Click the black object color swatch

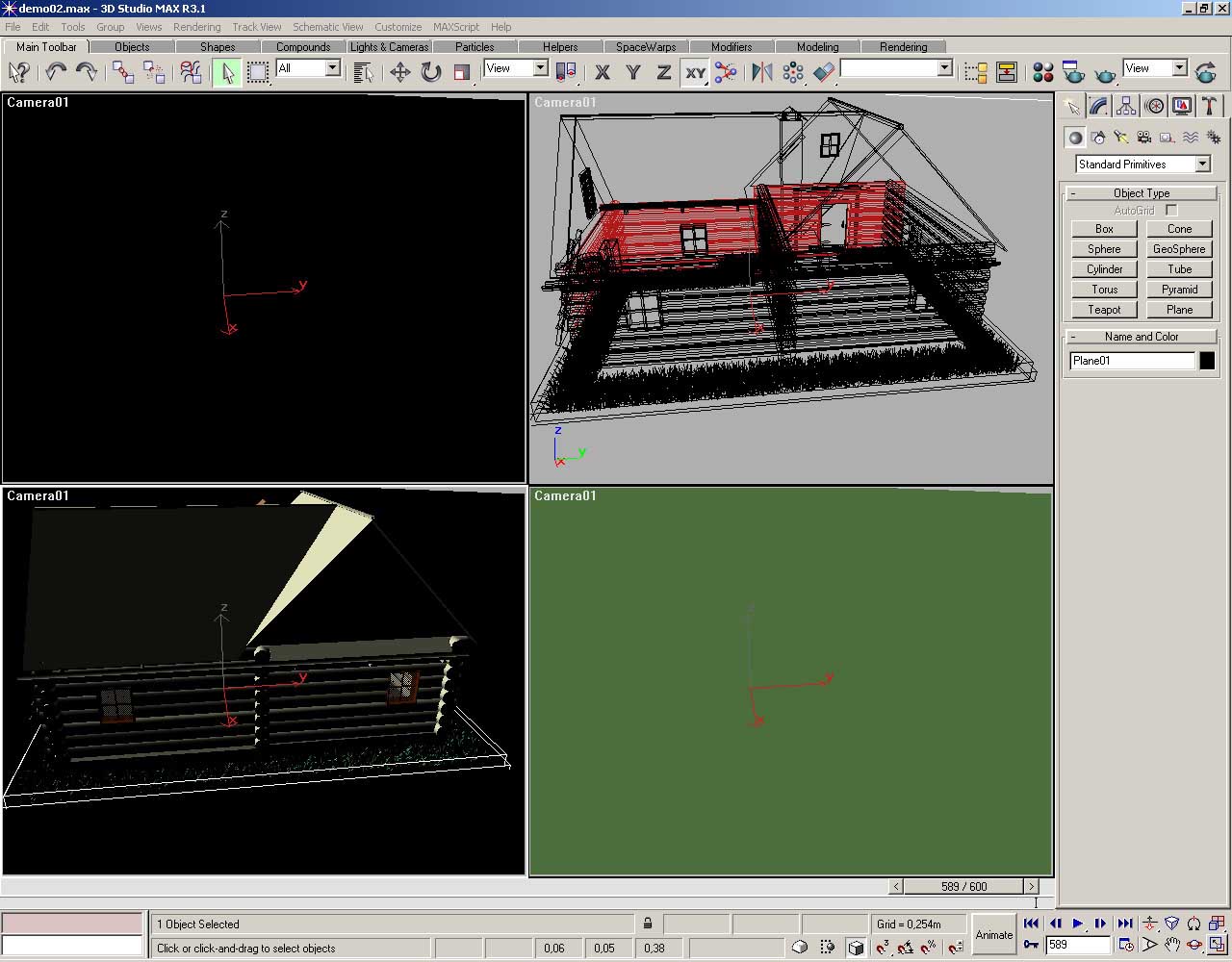[1207, 361]
